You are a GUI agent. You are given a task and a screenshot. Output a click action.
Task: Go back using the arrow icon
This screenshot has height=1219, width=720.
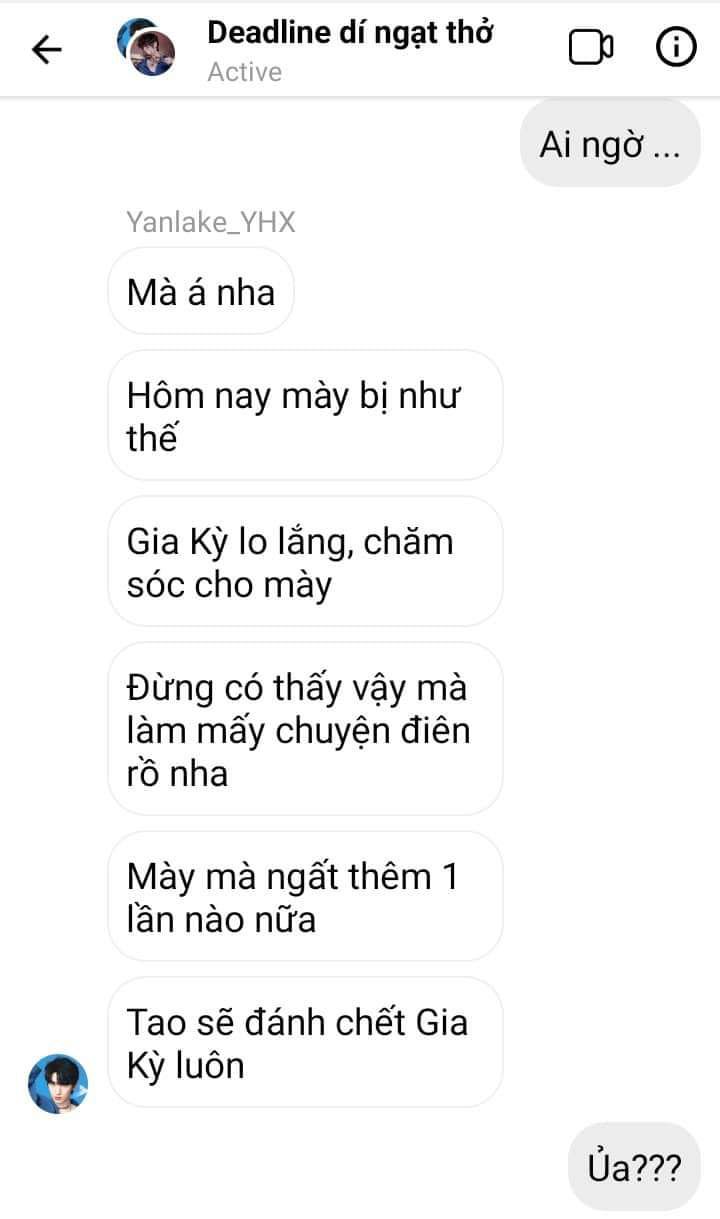[x=47, y=49]
